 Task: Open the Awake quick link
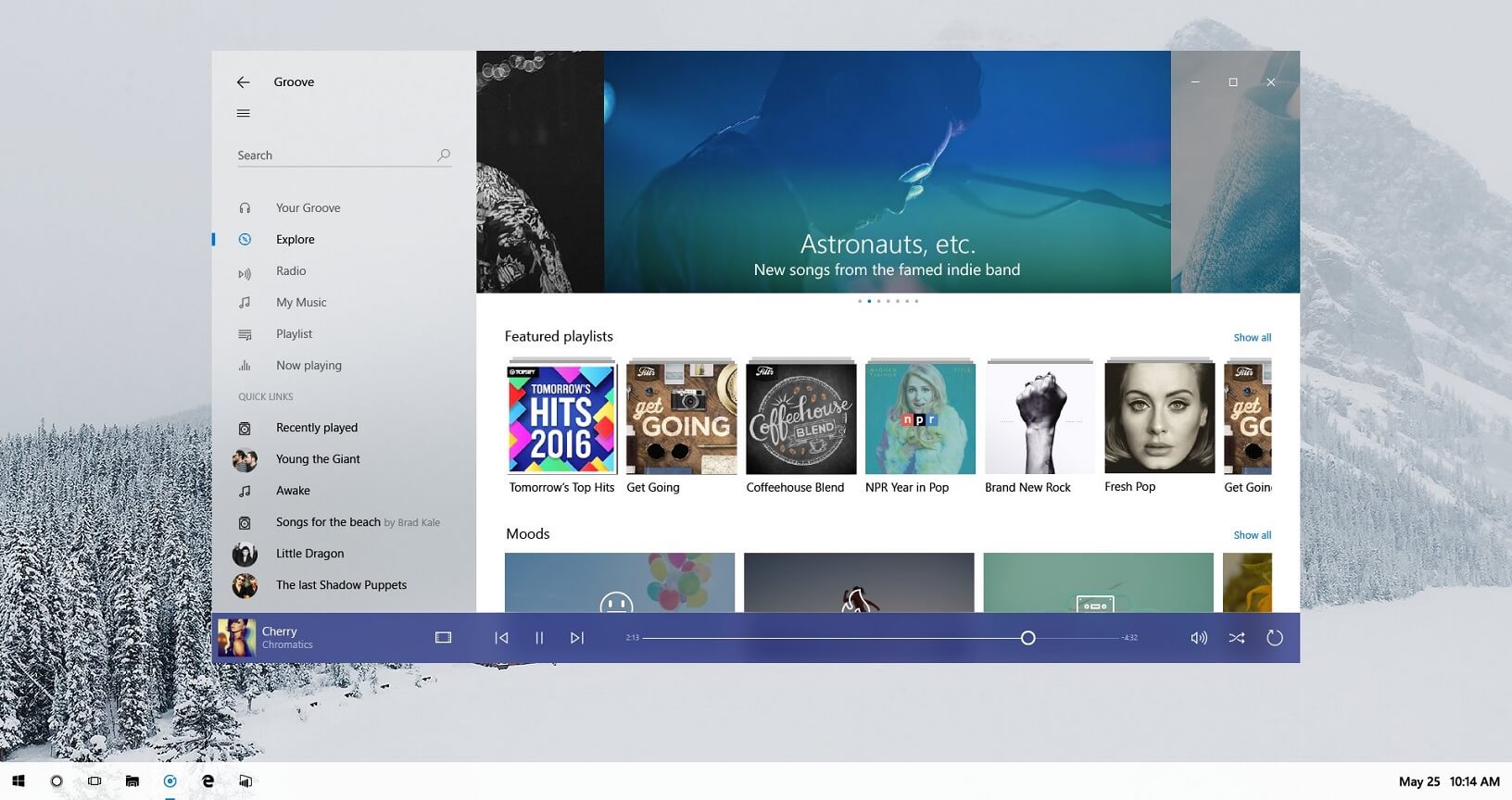tap(293, 491)
